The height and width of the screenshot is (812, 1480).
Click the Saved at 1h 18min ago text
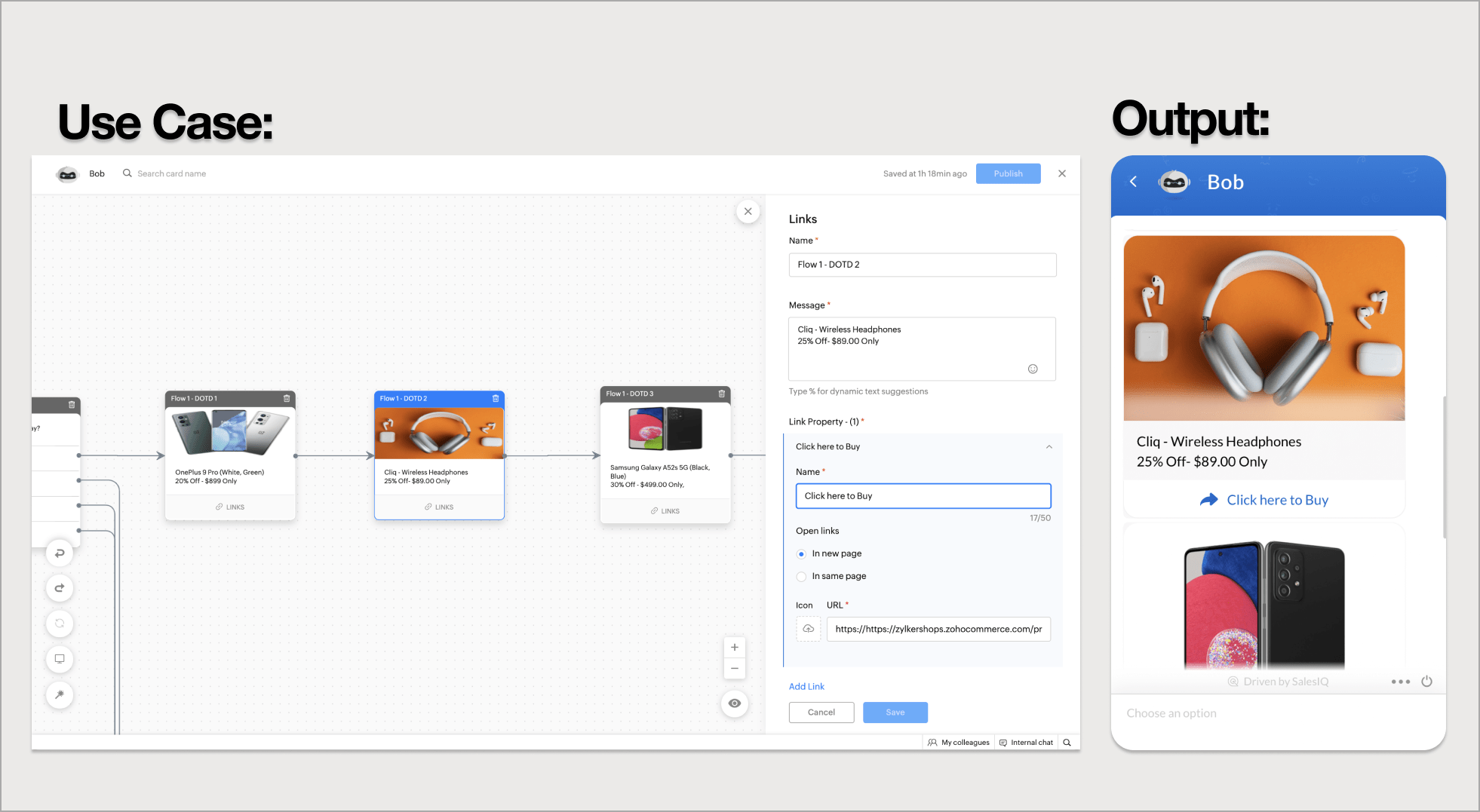pos(925,173)
